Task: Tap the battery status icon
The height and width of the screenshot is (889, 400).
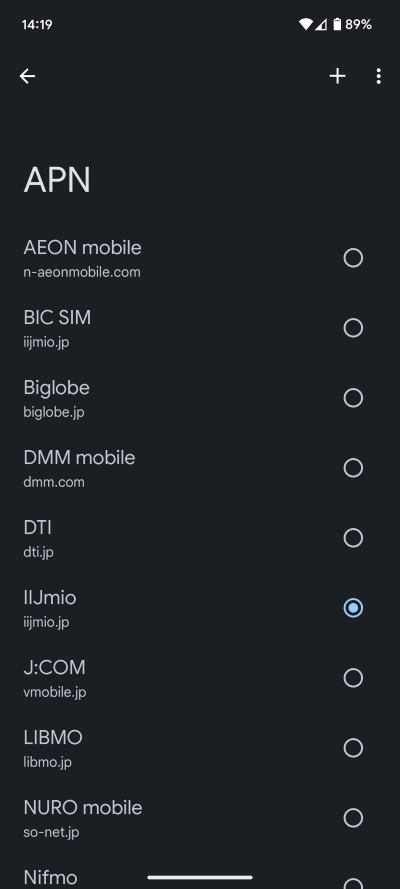Action: (x=337, y=24)
